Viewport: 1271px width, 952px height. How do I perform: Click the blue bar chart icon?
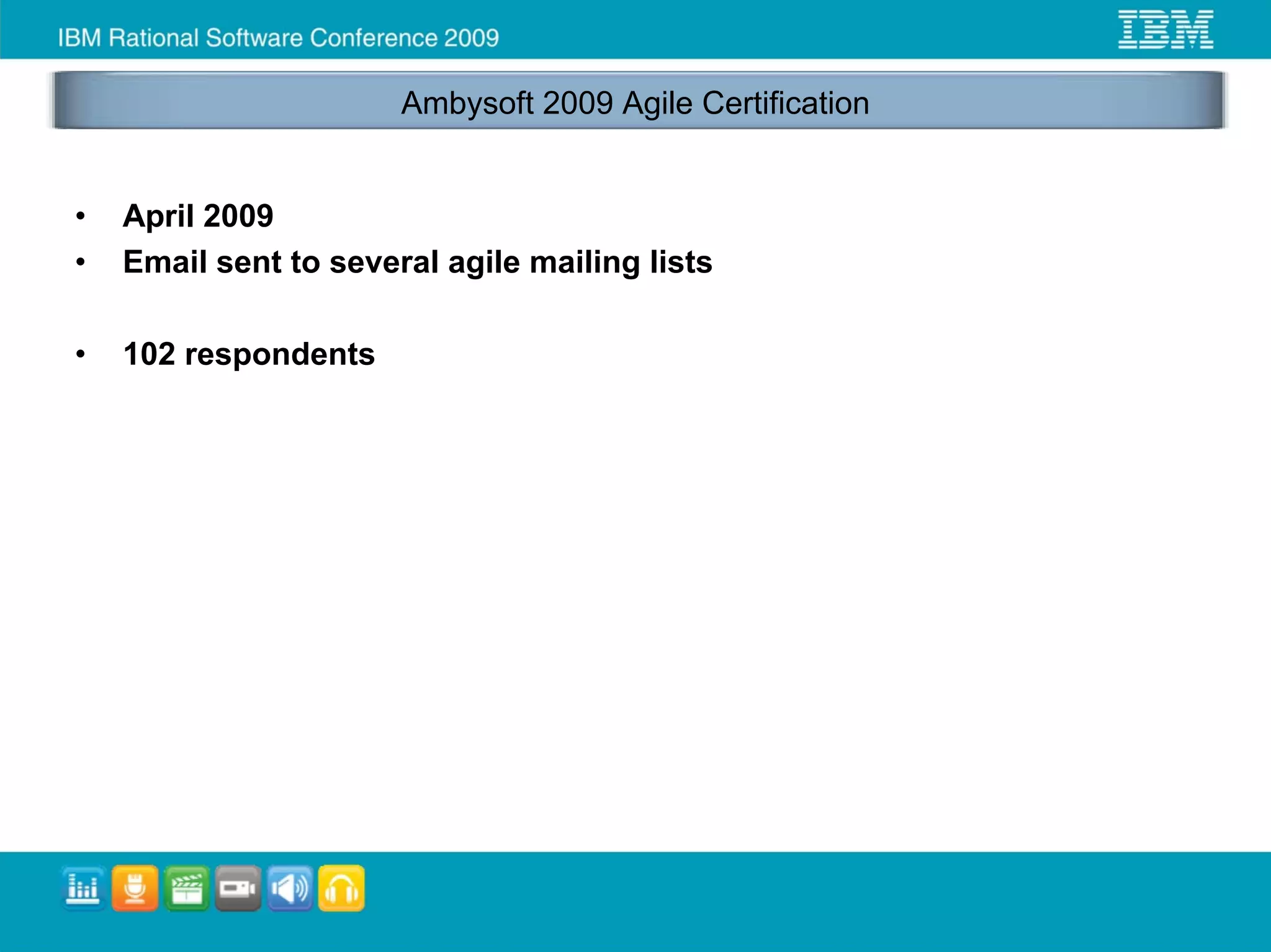tap(83, 888)
